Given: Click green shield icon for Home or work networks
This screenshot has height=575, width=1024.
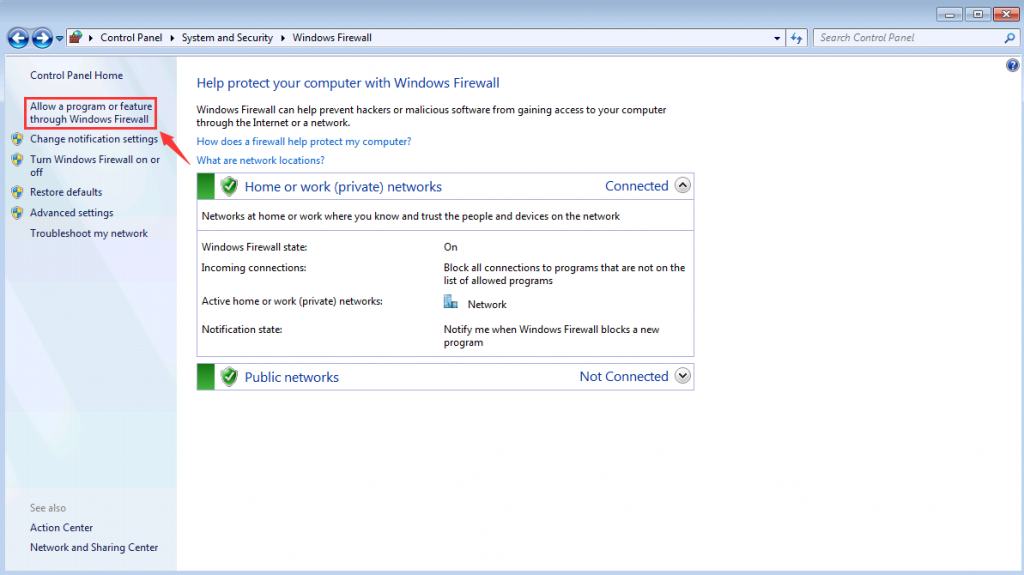Looking at the screenshot, I should [229, 186].
